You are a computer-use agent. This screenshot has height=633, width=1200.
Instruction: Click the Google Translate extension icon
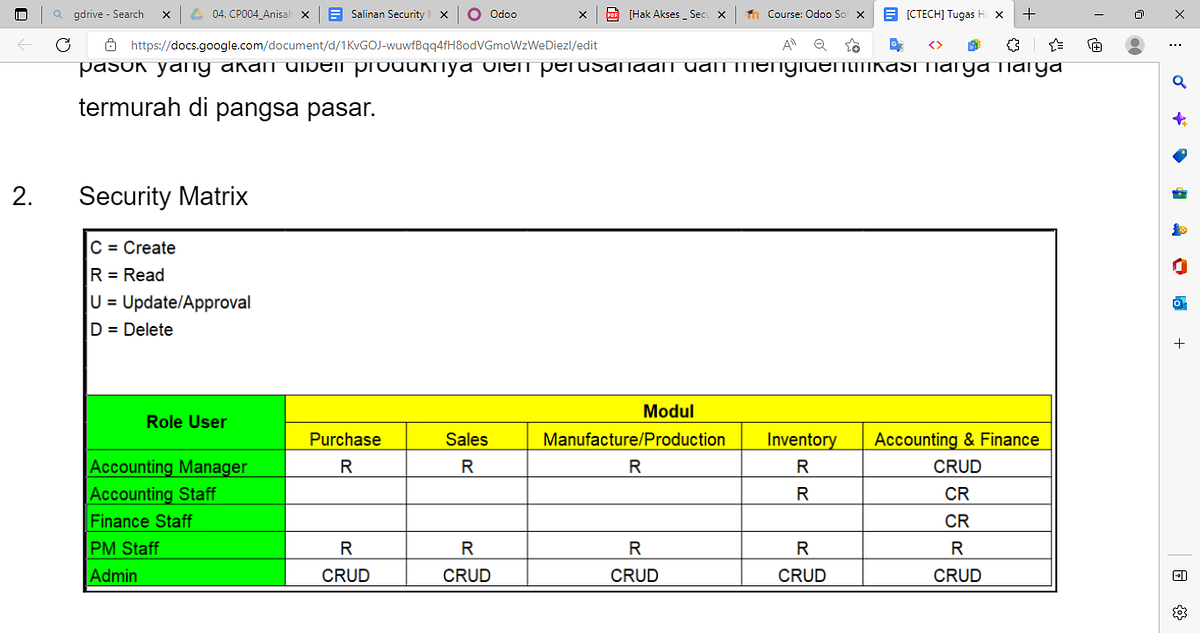click(x=897, y=46)
